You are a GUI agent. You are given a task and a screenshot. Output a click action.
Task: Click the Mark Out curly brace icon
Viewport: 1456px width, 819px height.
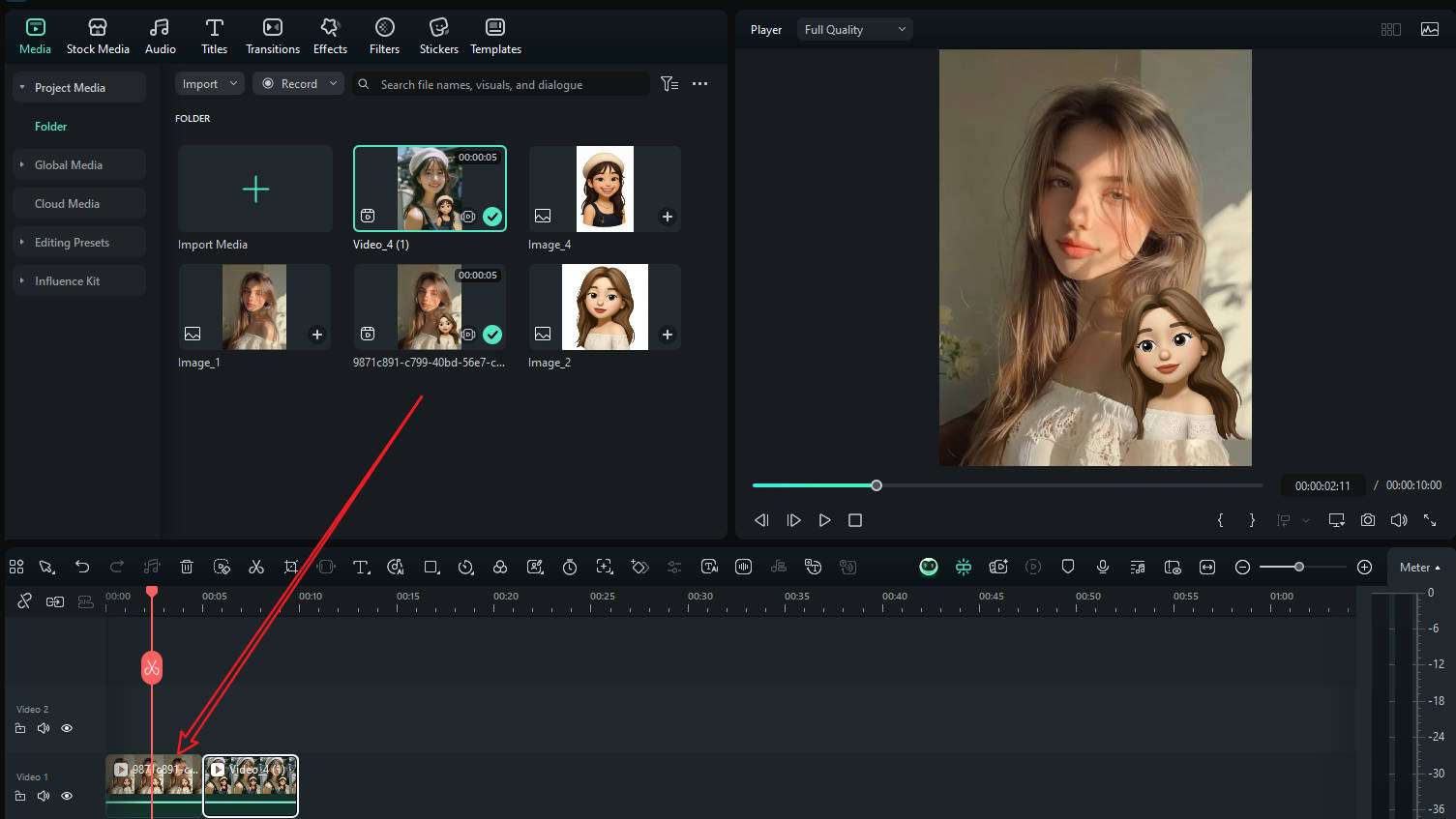[x=1252, y=520]
